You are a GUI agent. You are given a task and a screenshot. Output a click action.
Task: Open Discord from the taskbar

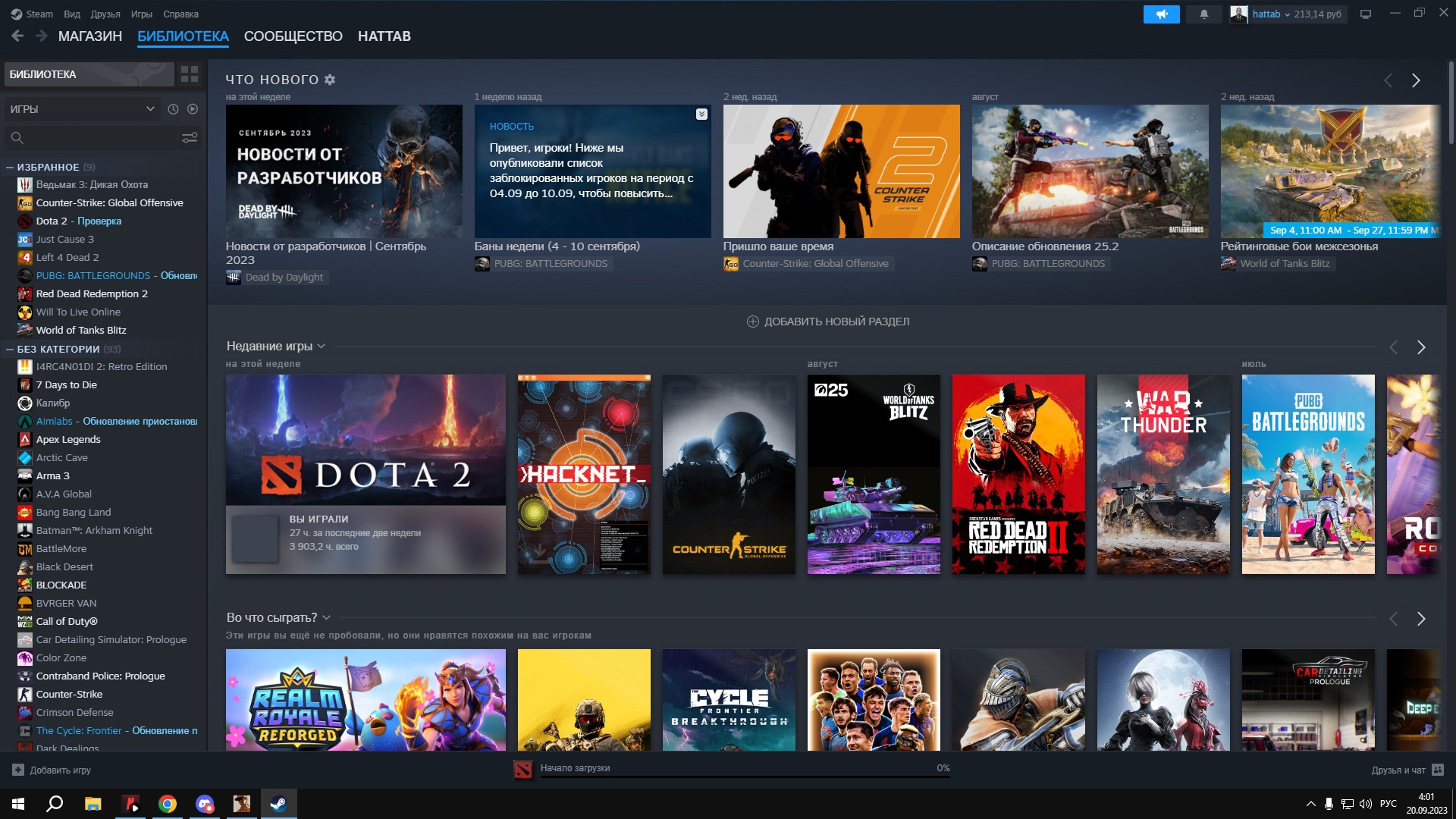[x=205, y=804]
